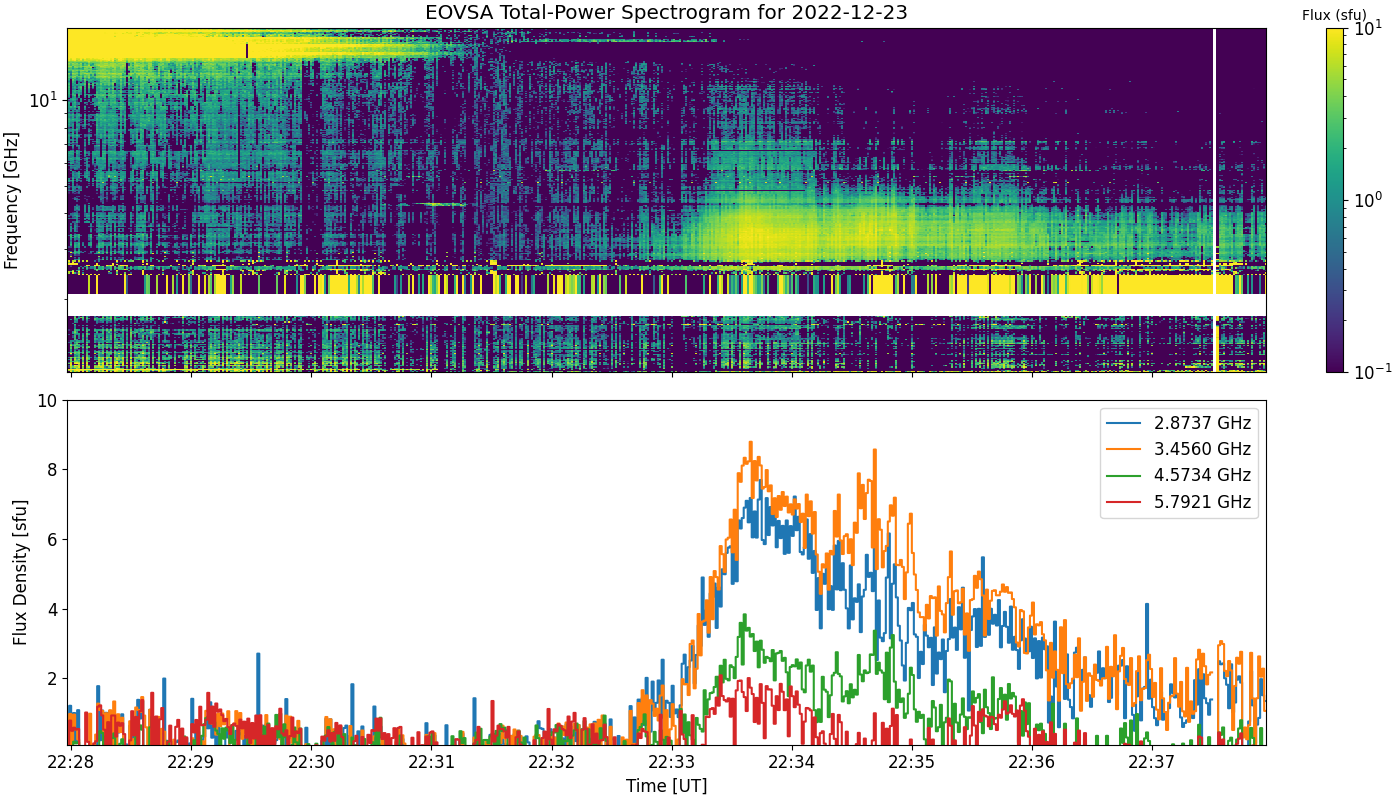Click the Time [UT] axis label
The width and height of the screenshot is (1400, 800).
click(666, 786)
